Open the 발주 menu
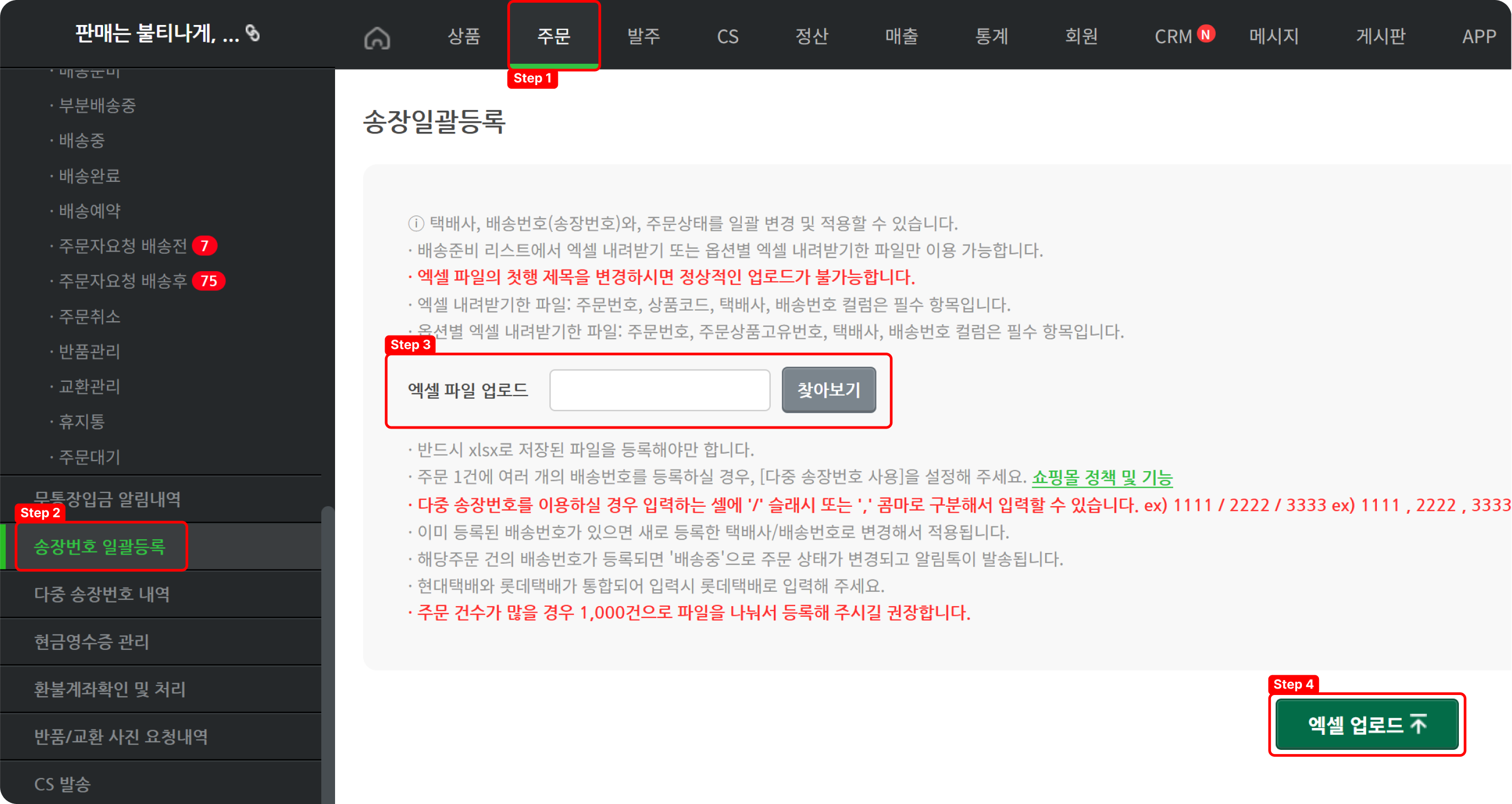 pos(644,36)
